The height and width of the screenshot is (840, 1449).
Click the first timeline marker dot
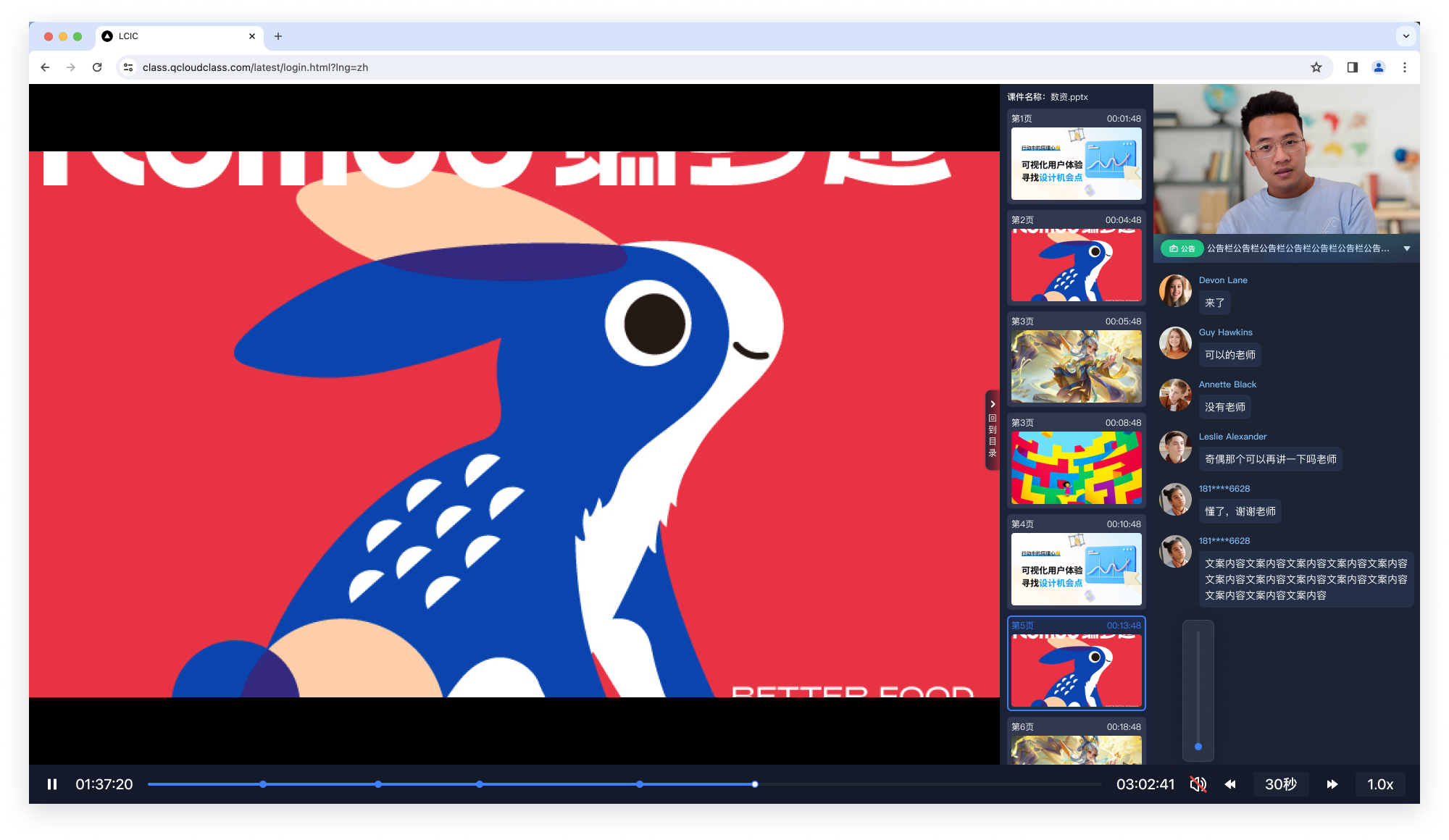(x=262, y=784)
